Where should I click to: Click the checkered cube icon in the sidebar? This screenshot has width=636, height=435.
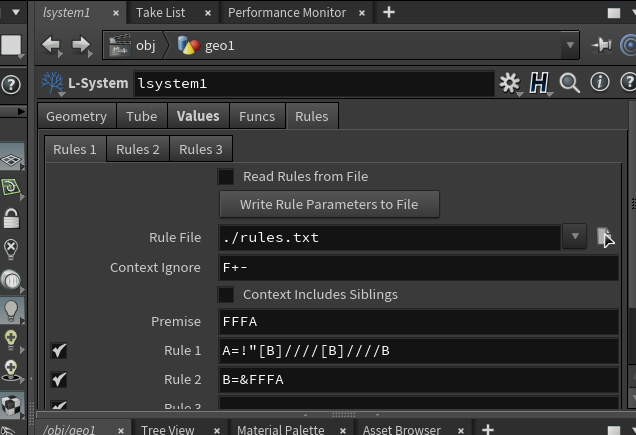pyautogui.click(x=11, y=405)
